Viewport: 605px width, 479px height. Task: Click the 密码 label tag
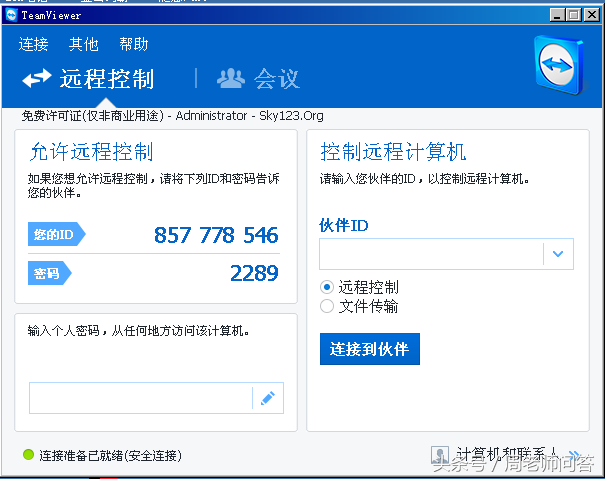[x=50, y=273]
